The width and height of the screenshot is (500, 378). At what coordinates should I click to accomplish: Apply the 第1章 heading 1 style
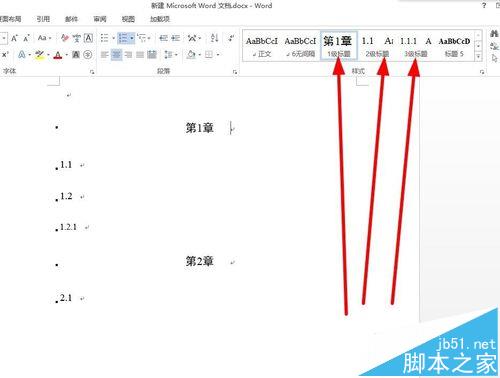[339, 46]
